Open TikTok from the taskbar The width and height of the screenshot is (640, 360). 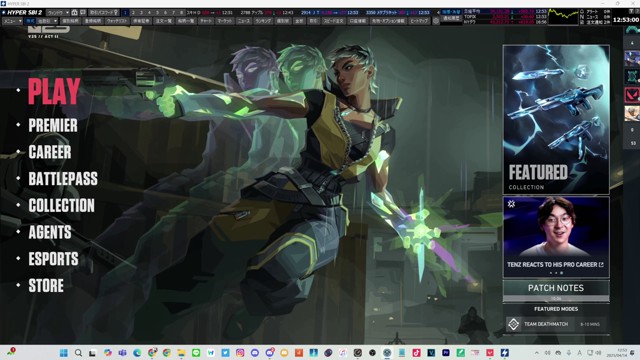[x=416, y=353]
